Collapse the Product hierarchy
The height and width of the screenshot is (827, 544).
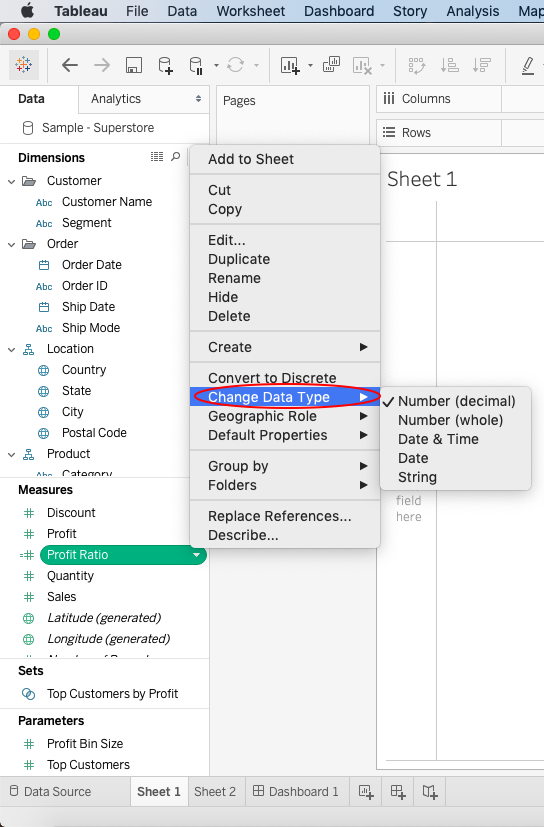(x=12, y=454)
